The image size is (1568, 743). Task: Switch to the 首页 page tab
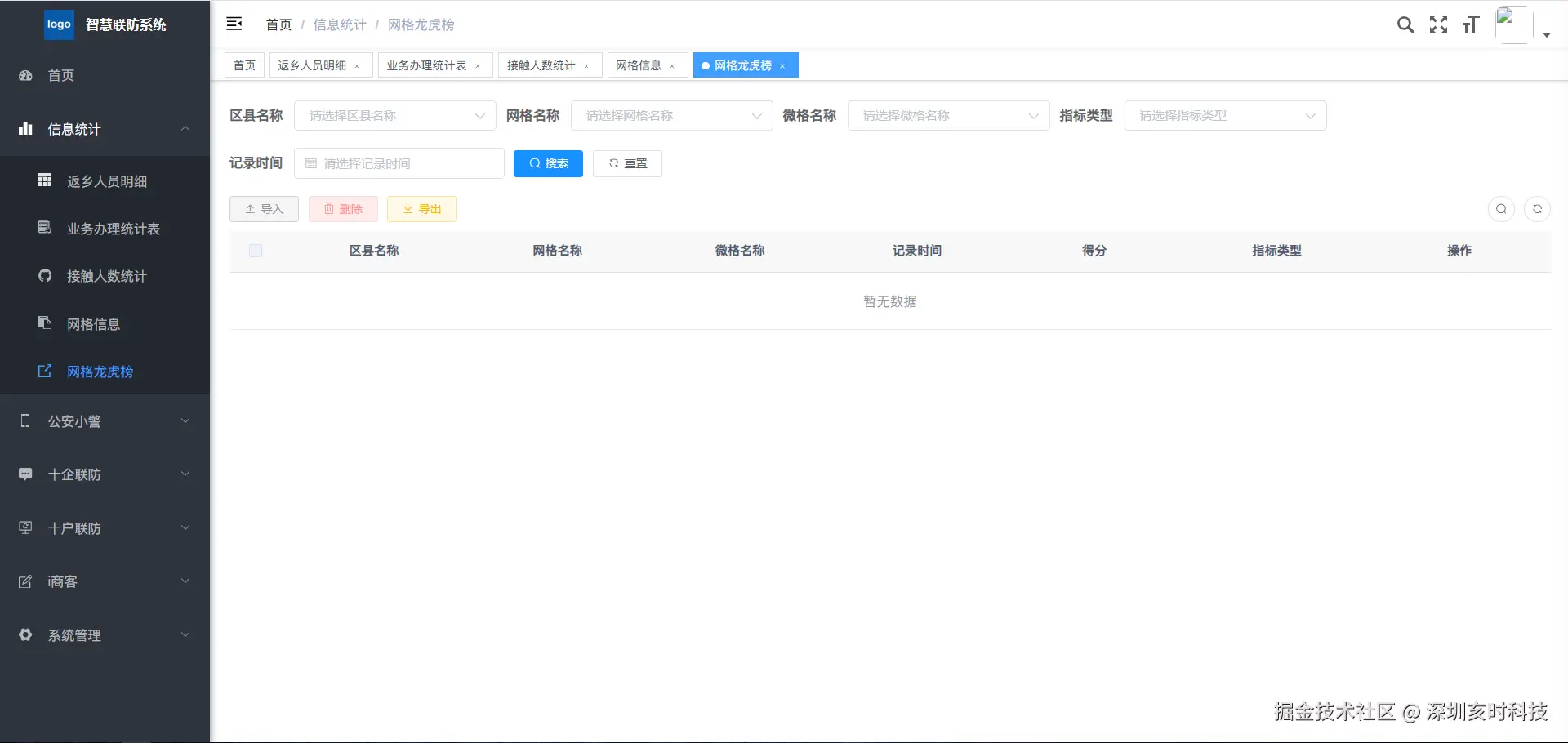pyautogui.click(x=244, y=65)
